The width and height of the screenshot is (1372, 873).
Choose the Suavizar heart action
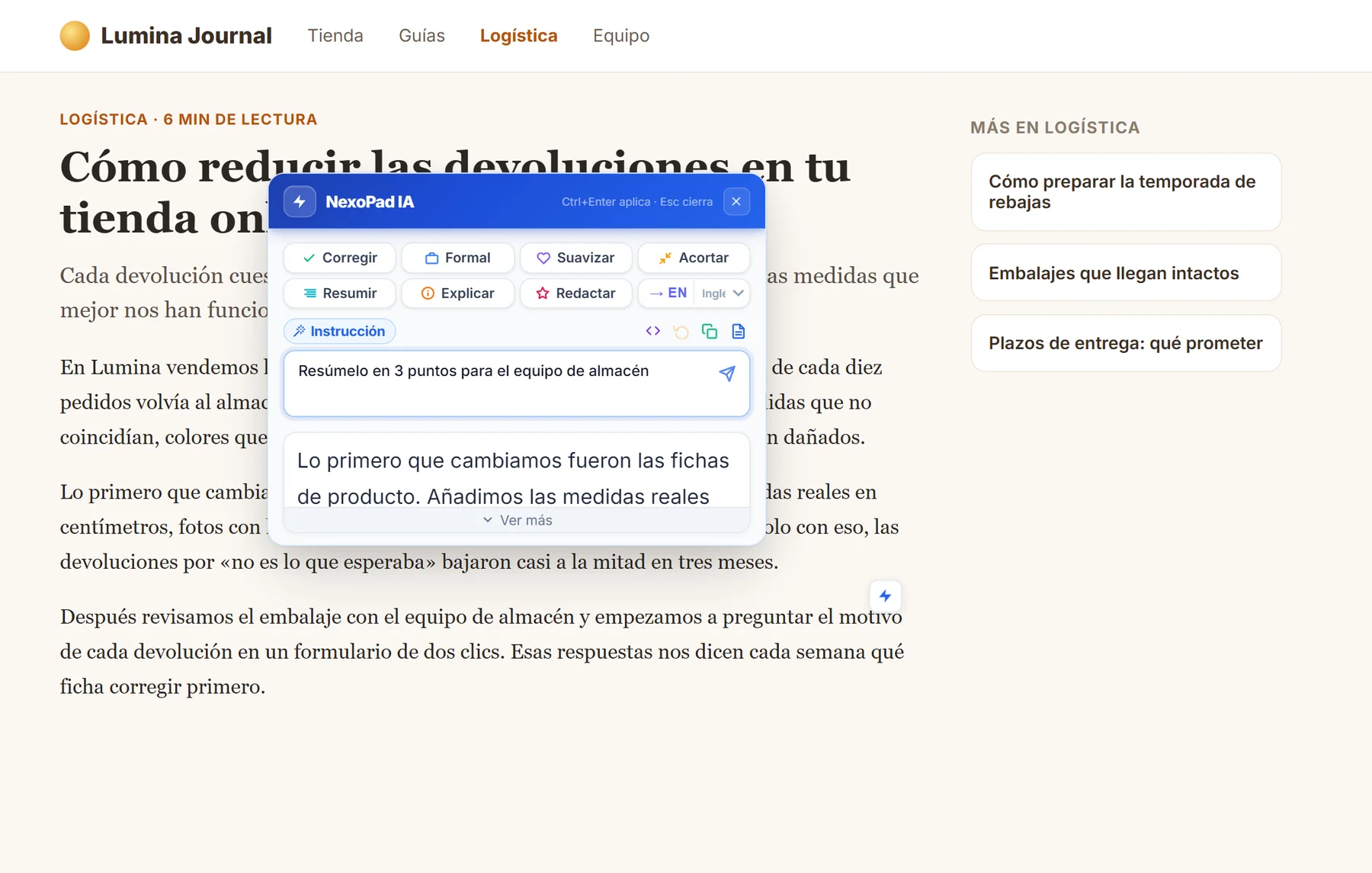click(575, 258)
